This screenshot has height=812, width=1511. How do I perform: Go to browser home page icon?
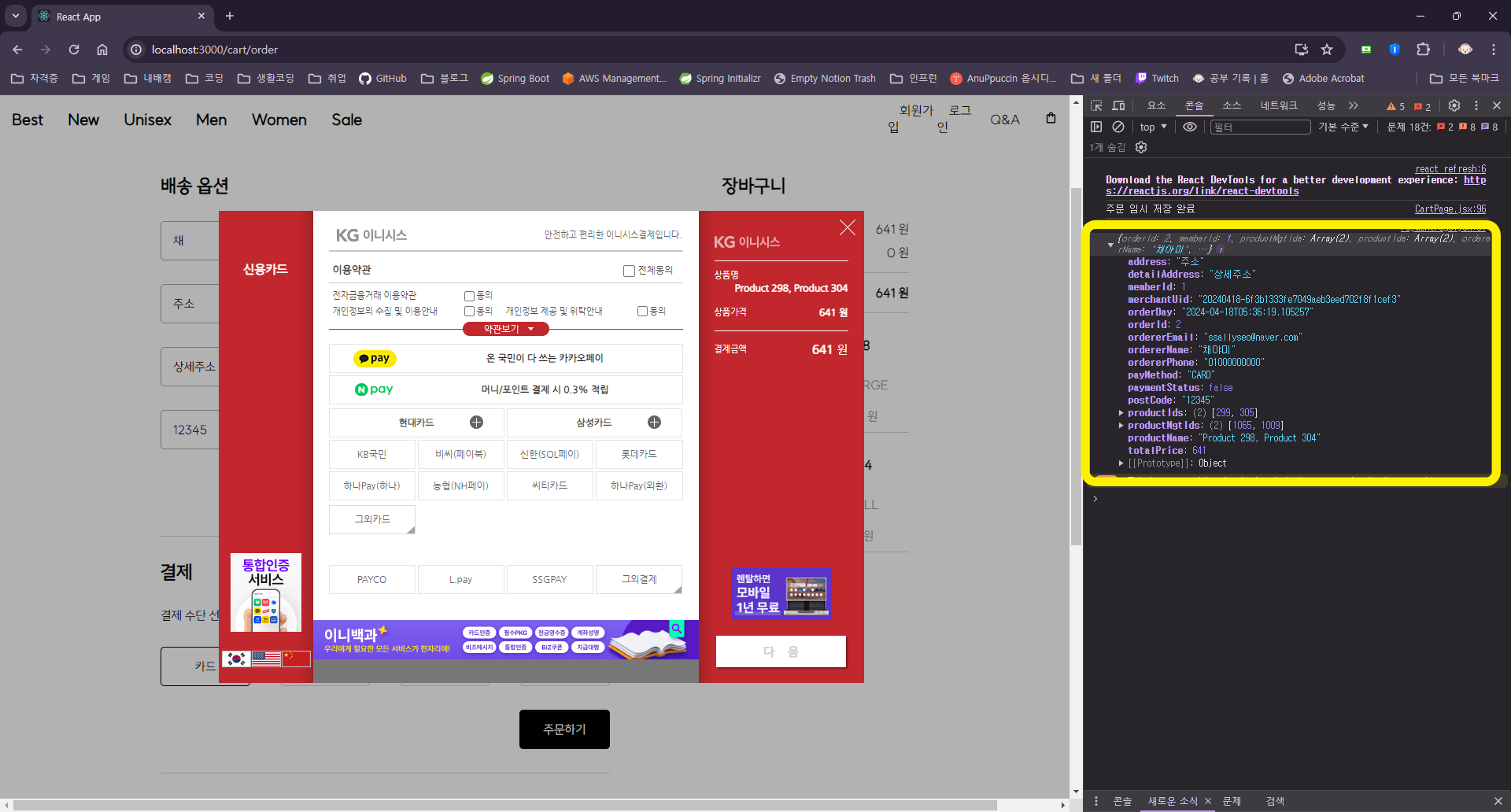click(x=102, y=50)
